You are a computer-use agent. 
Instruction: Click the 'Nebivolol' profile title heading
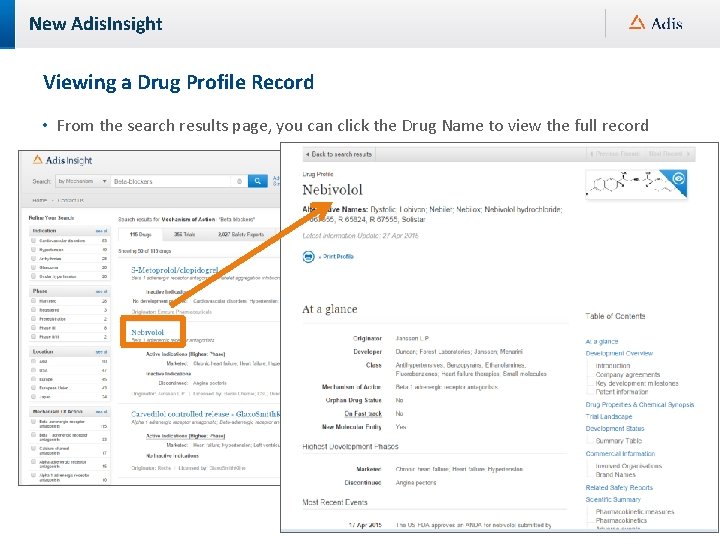(332, 190)
